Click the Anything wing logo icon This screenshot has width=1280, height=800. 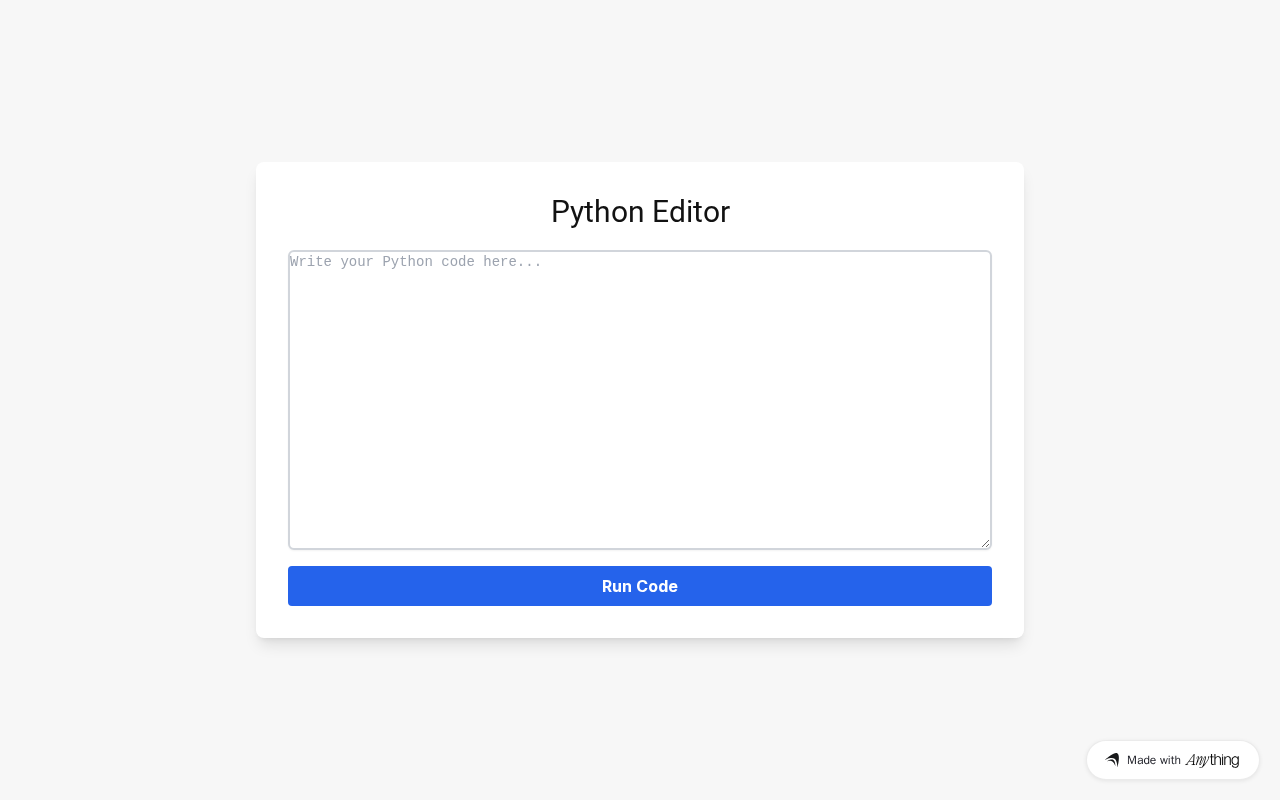coord(1112,760)
